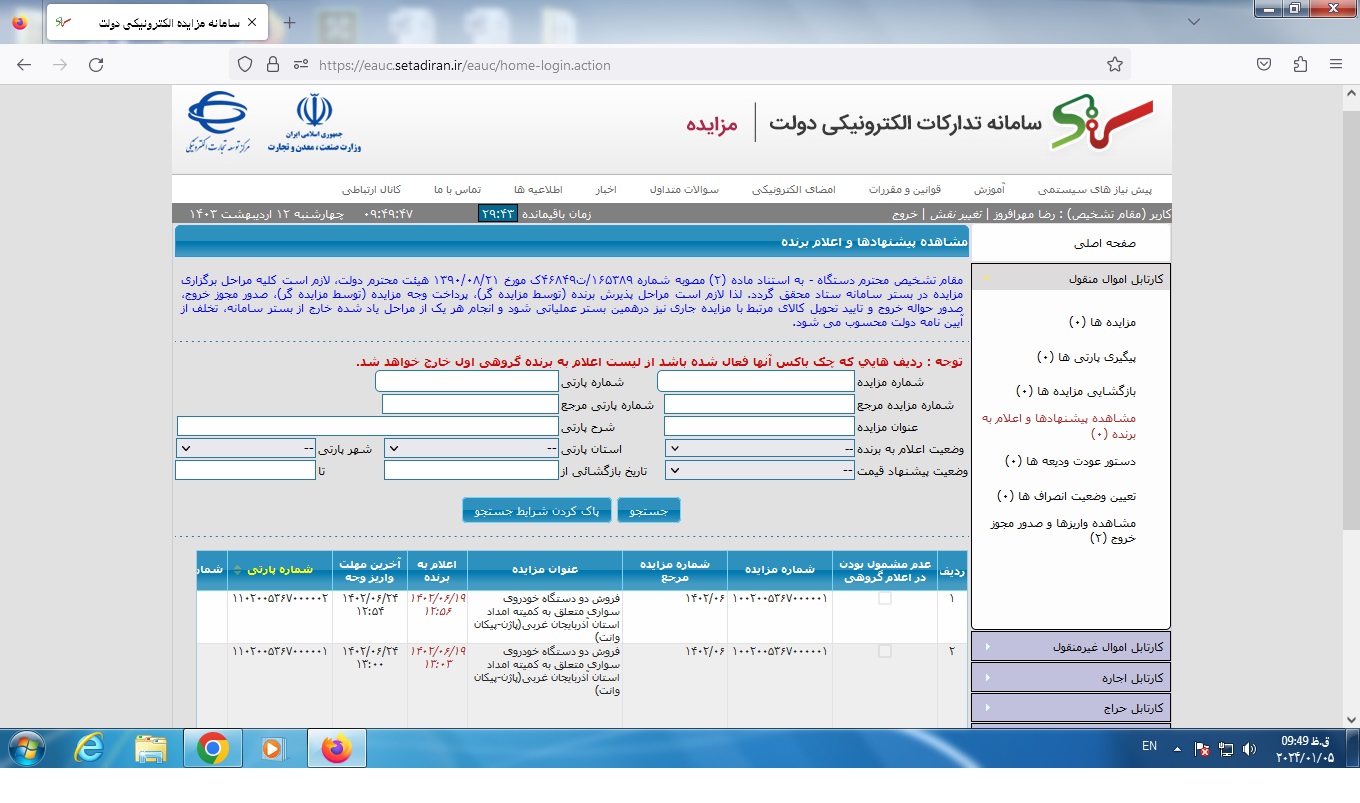Screen dimensions: 1360x803
Task: Click the shield tracking protection icon
Action: (245, 65)
